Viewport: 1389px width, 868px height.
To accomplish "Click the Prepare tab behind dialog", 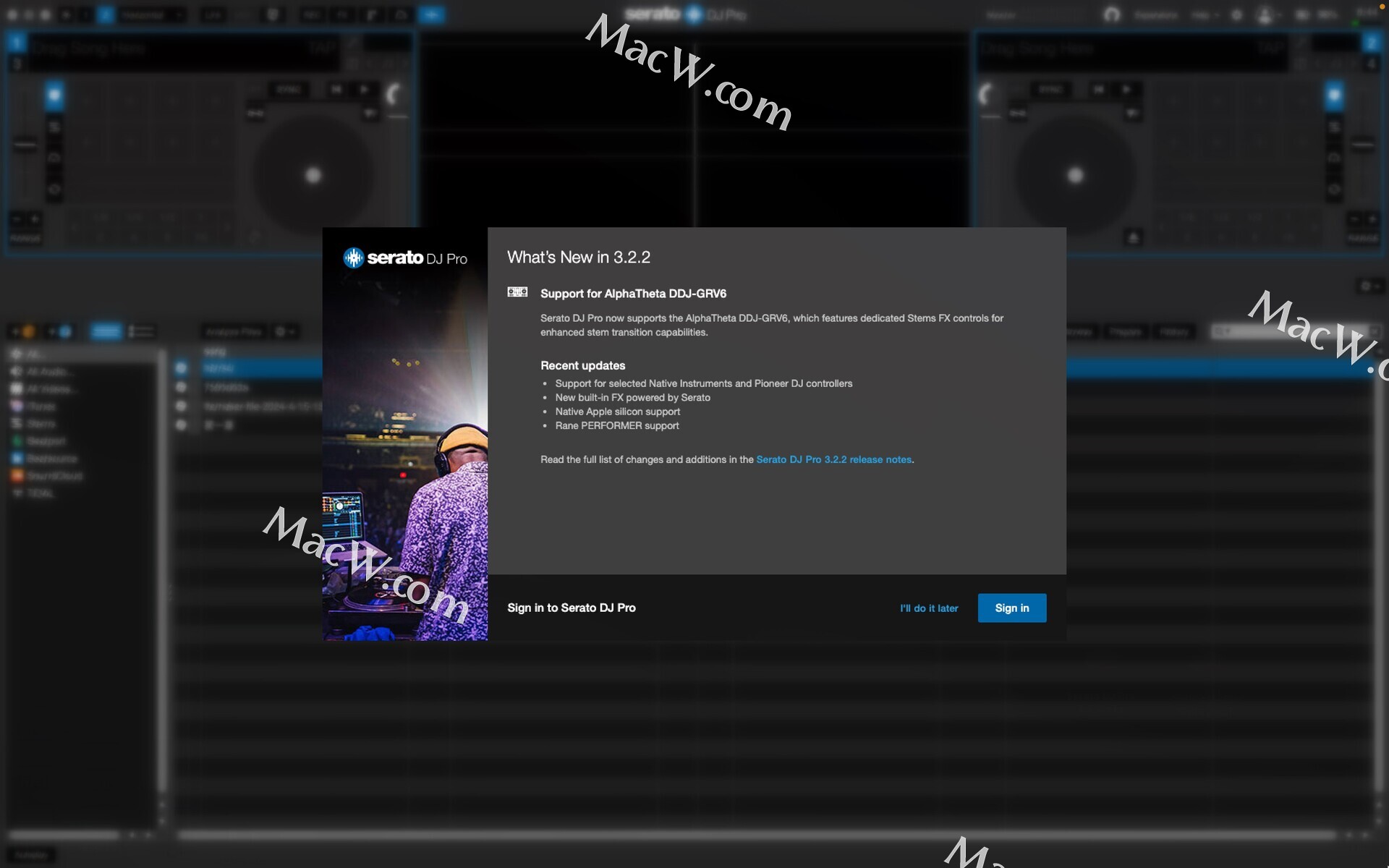I will tap(1125, 331).
